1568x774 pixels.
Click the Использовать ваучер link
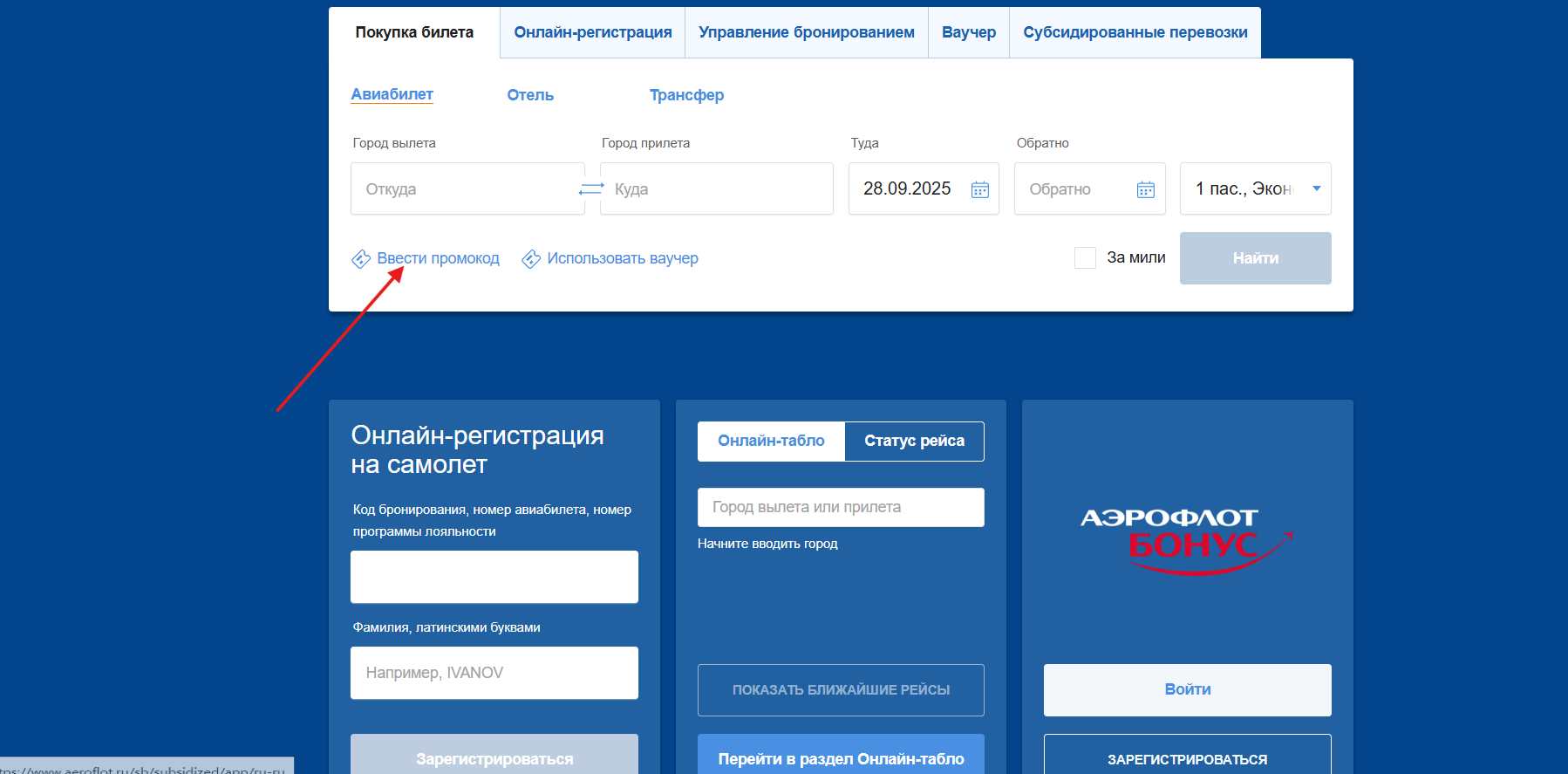pyautogui.click(x=622, y=258)
